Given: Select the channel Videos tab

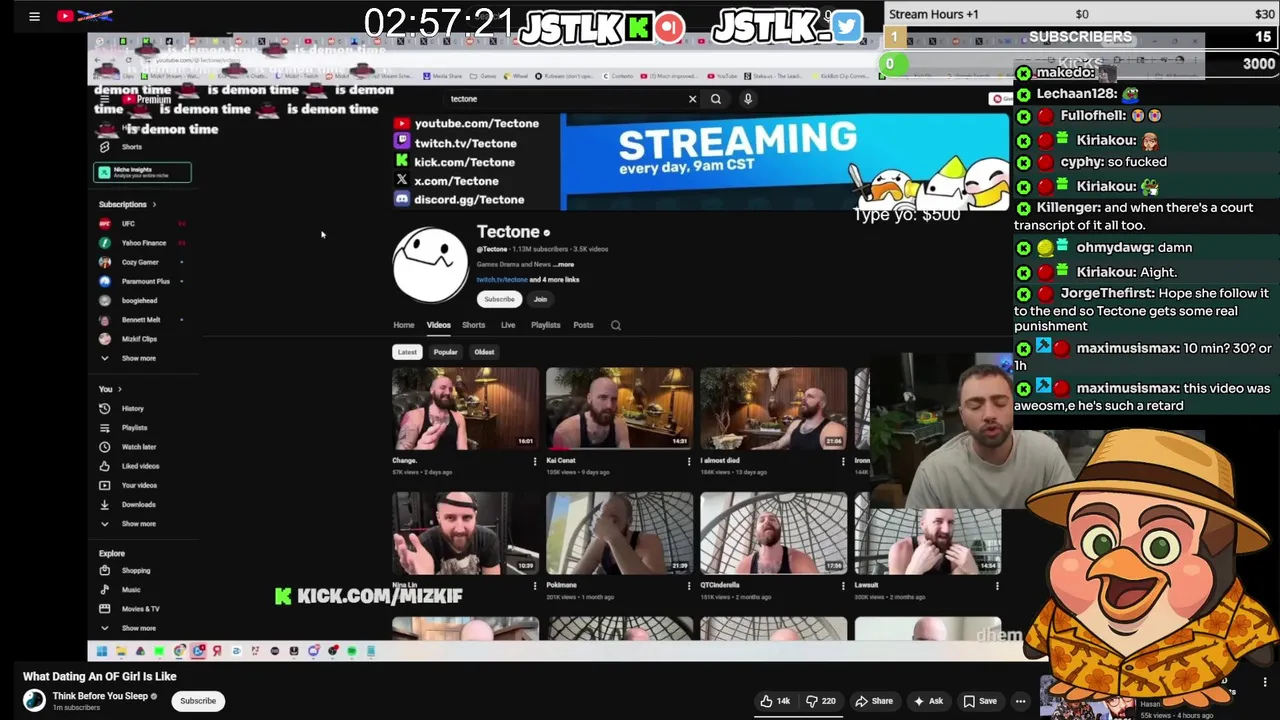Looking at the screenshot, I should [x=438, y=325].
